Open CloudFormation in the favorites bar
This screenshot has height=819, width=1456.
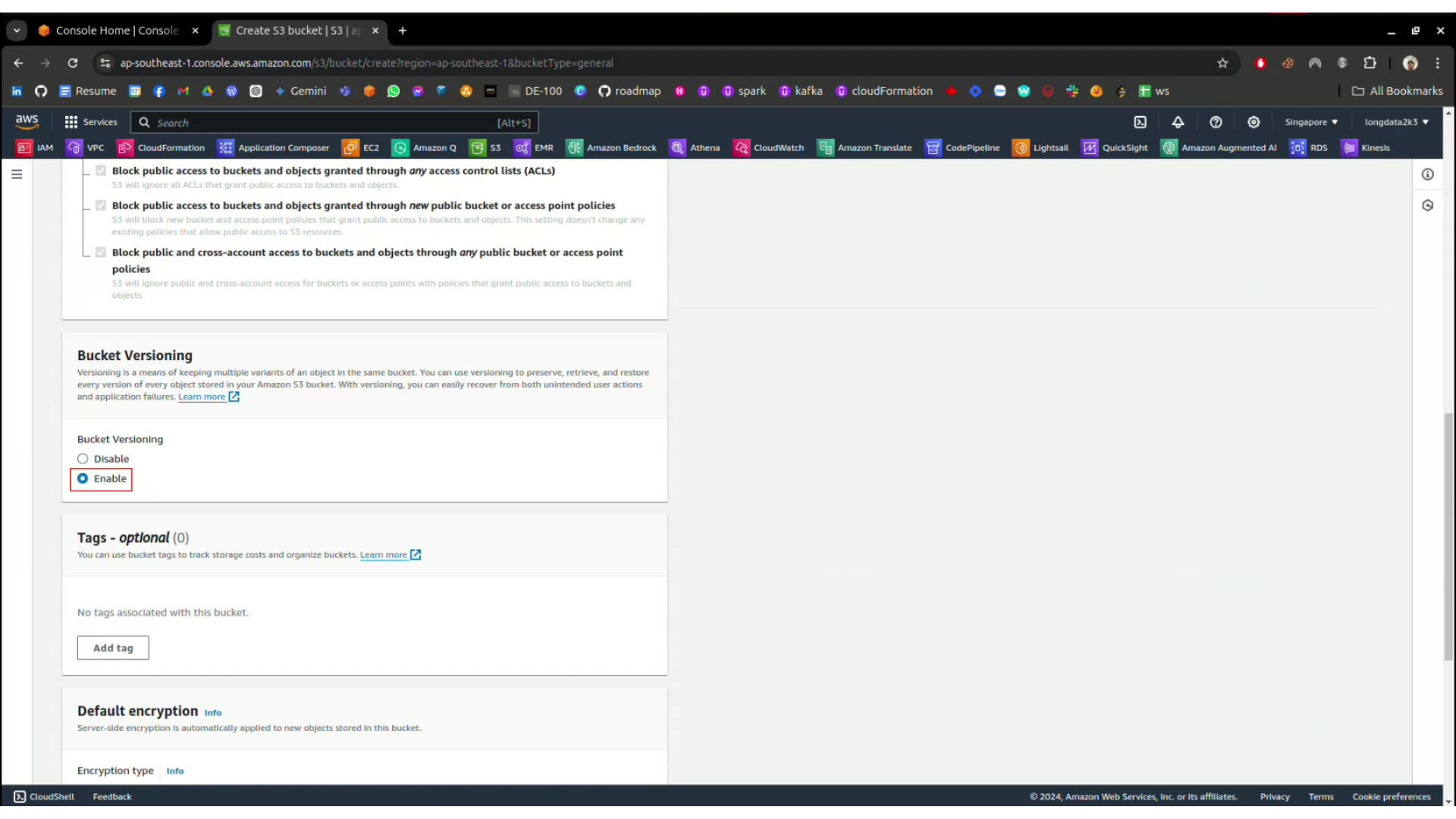tap(161, 148)
